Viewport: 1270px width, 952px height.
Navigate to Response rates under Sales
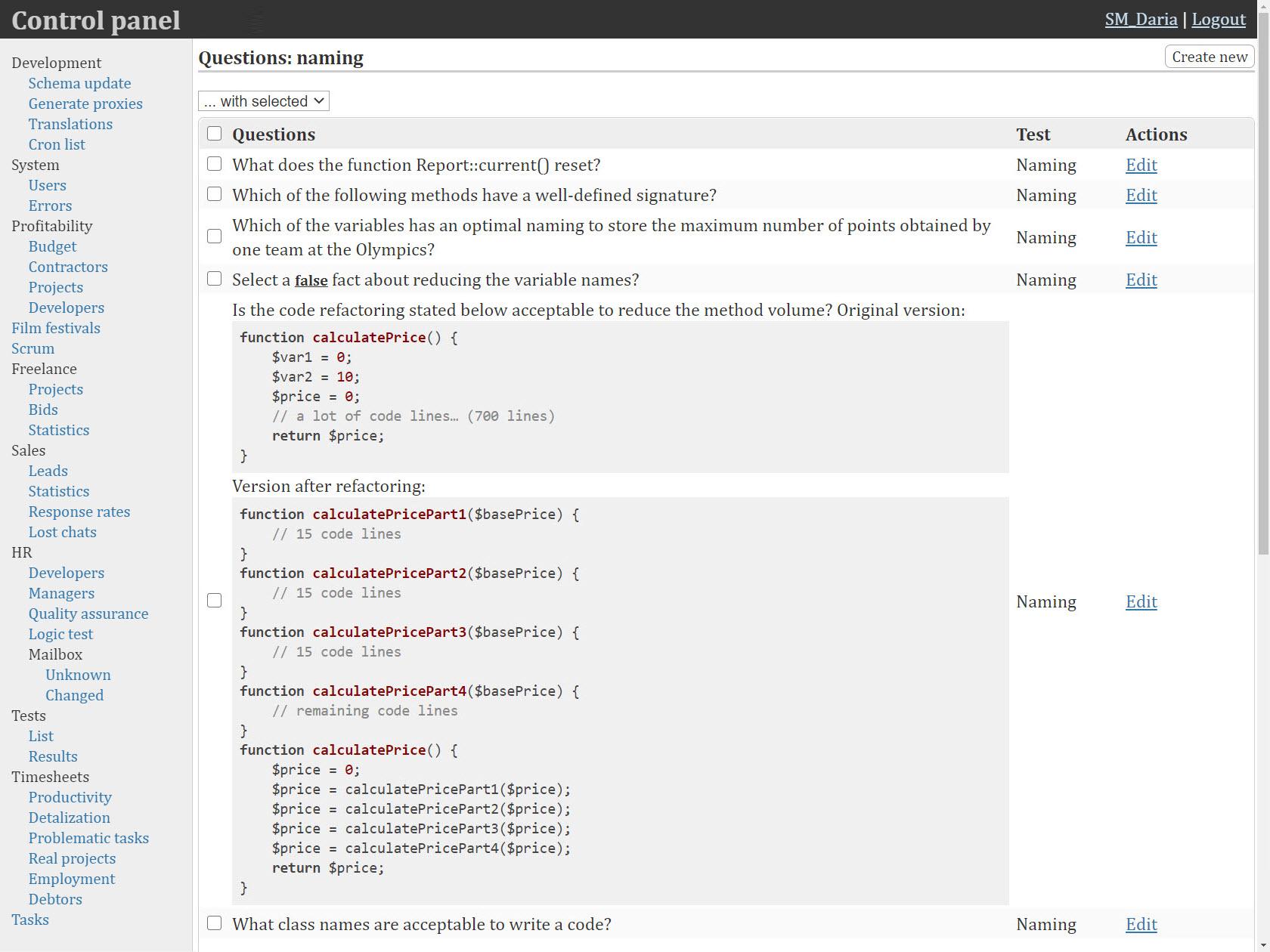(x=79, y=512)
